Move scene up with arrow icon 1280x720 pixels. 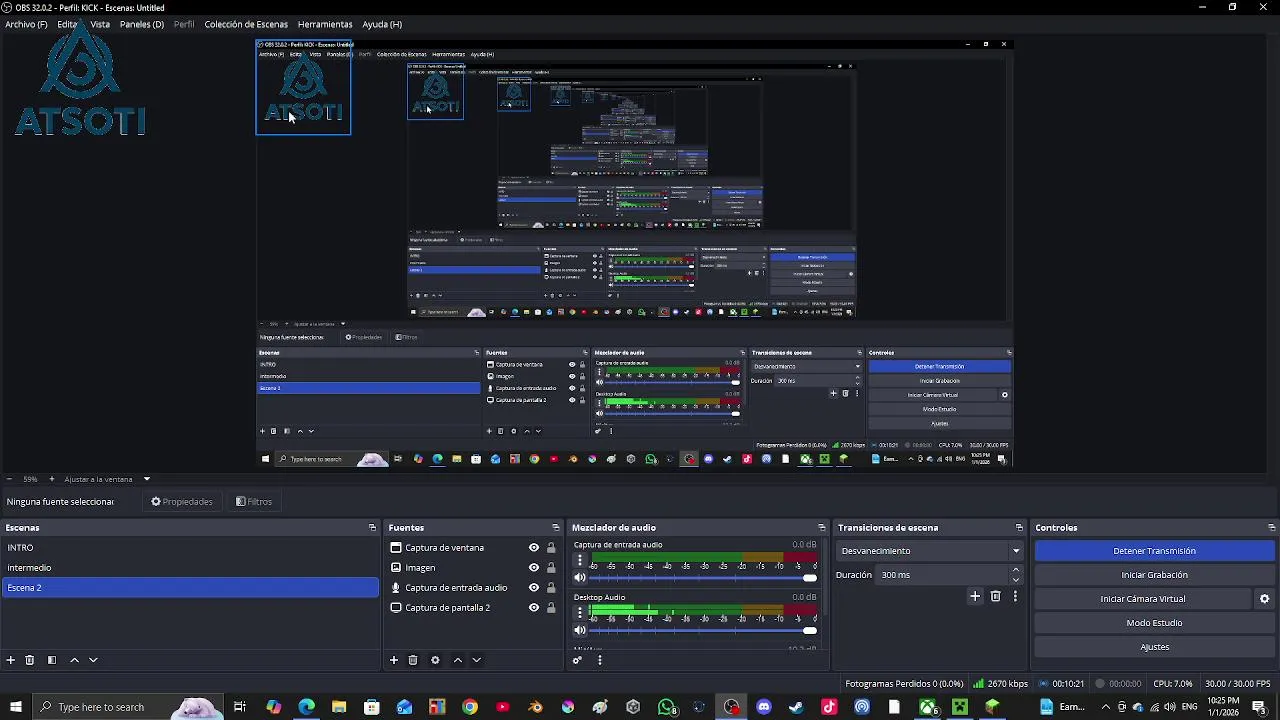[x=74, y=660]
